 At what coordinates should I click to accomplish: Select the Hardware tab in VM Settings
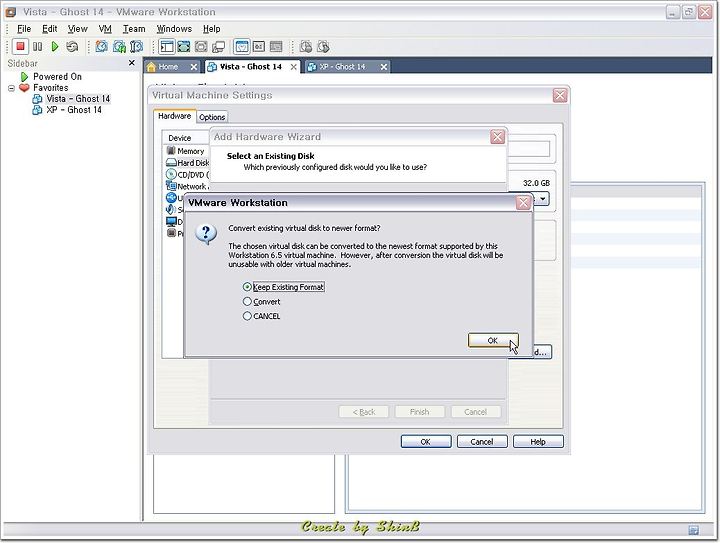click(174, 116)
